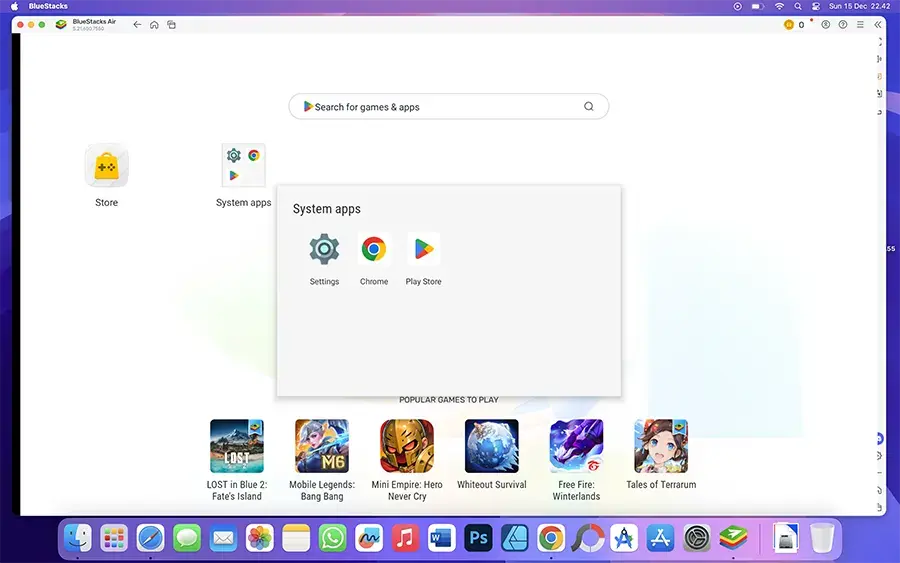Open the System apps folder icon

[x=243, y=165]
